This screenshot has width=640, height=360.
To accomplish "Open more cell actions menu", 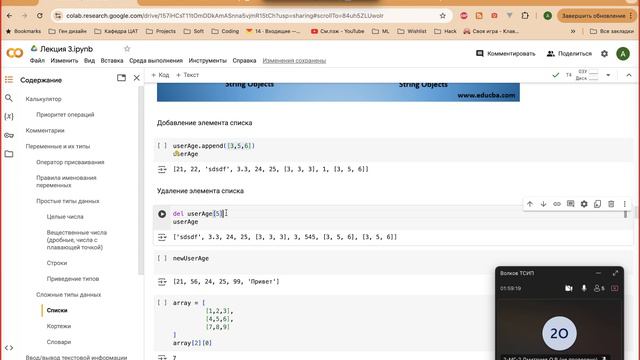I will pyautogui.click(x=624, y=204).
